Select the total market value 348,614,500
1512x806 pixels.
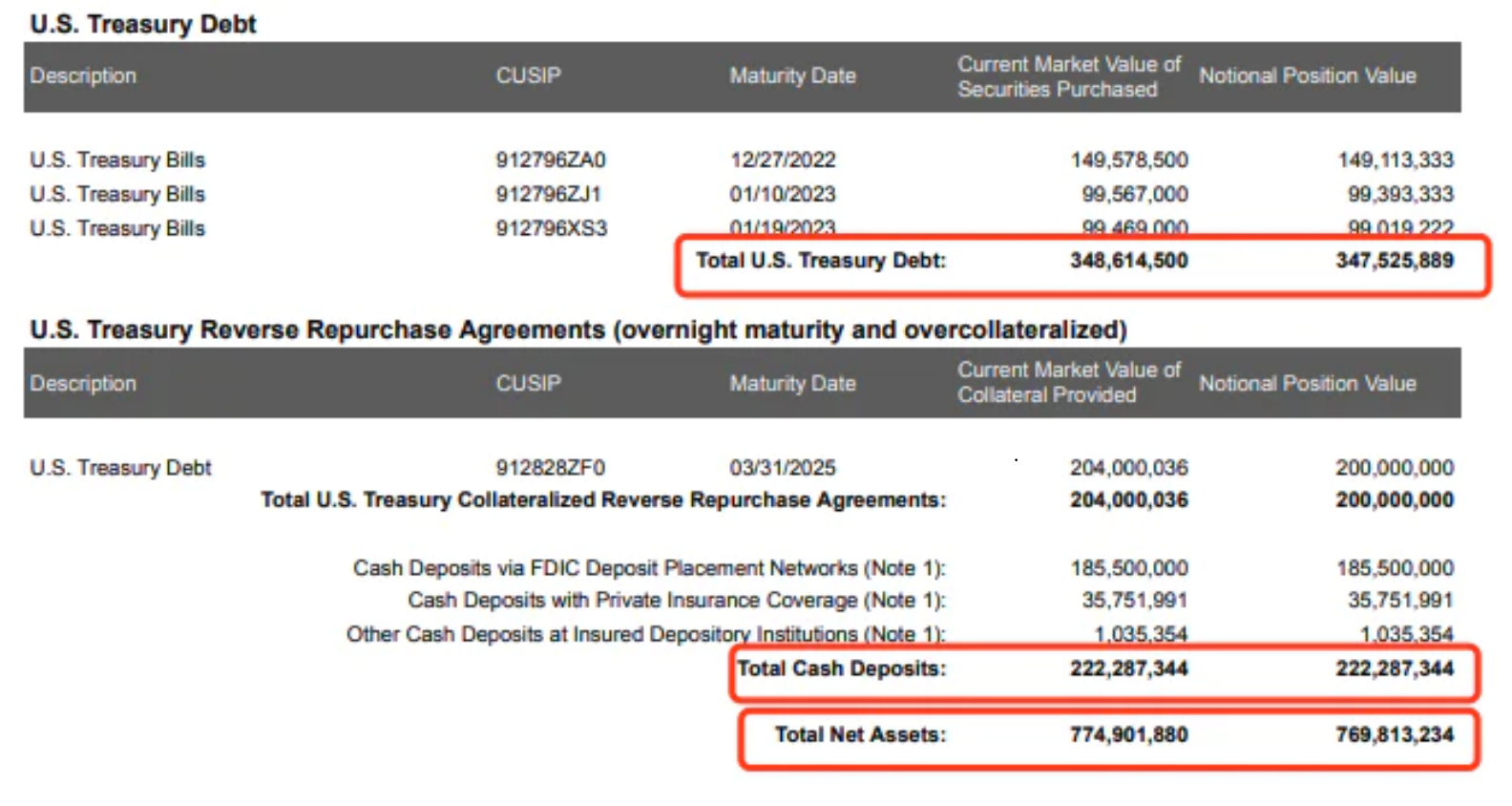(x=1128, y=261)
